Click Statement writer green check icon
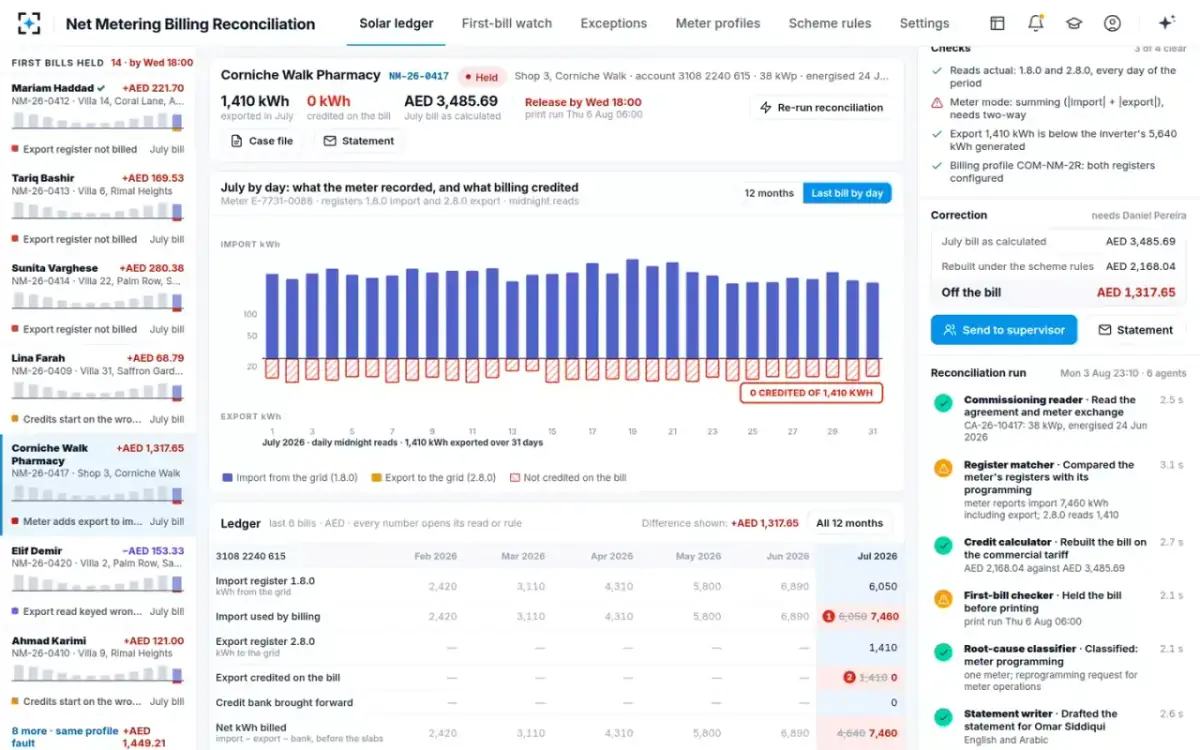The width and height of the screenshot is (1200, 750). (942, 717)
